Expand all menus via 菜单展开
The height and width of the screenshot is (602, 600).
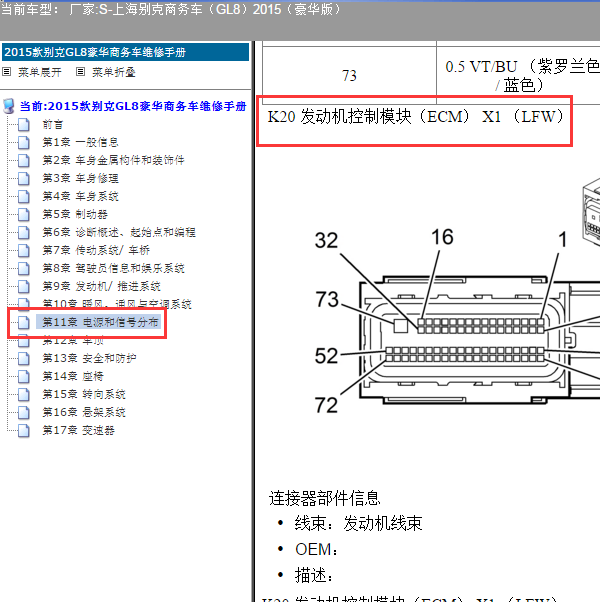pos(40,72)
